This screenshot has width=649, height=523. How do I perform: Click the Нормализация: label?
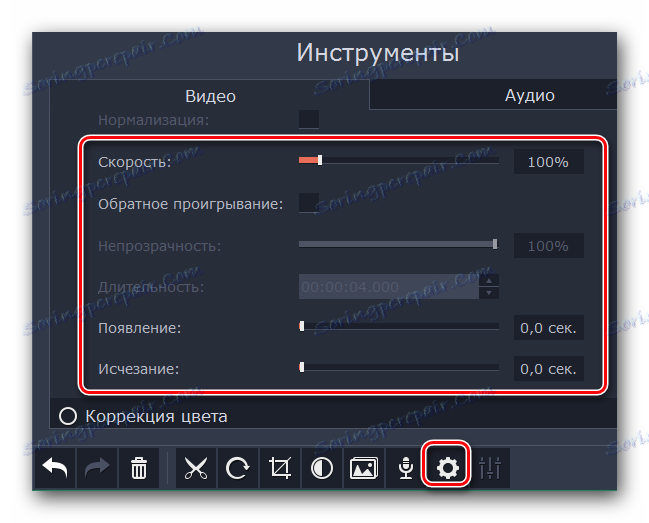154,120
